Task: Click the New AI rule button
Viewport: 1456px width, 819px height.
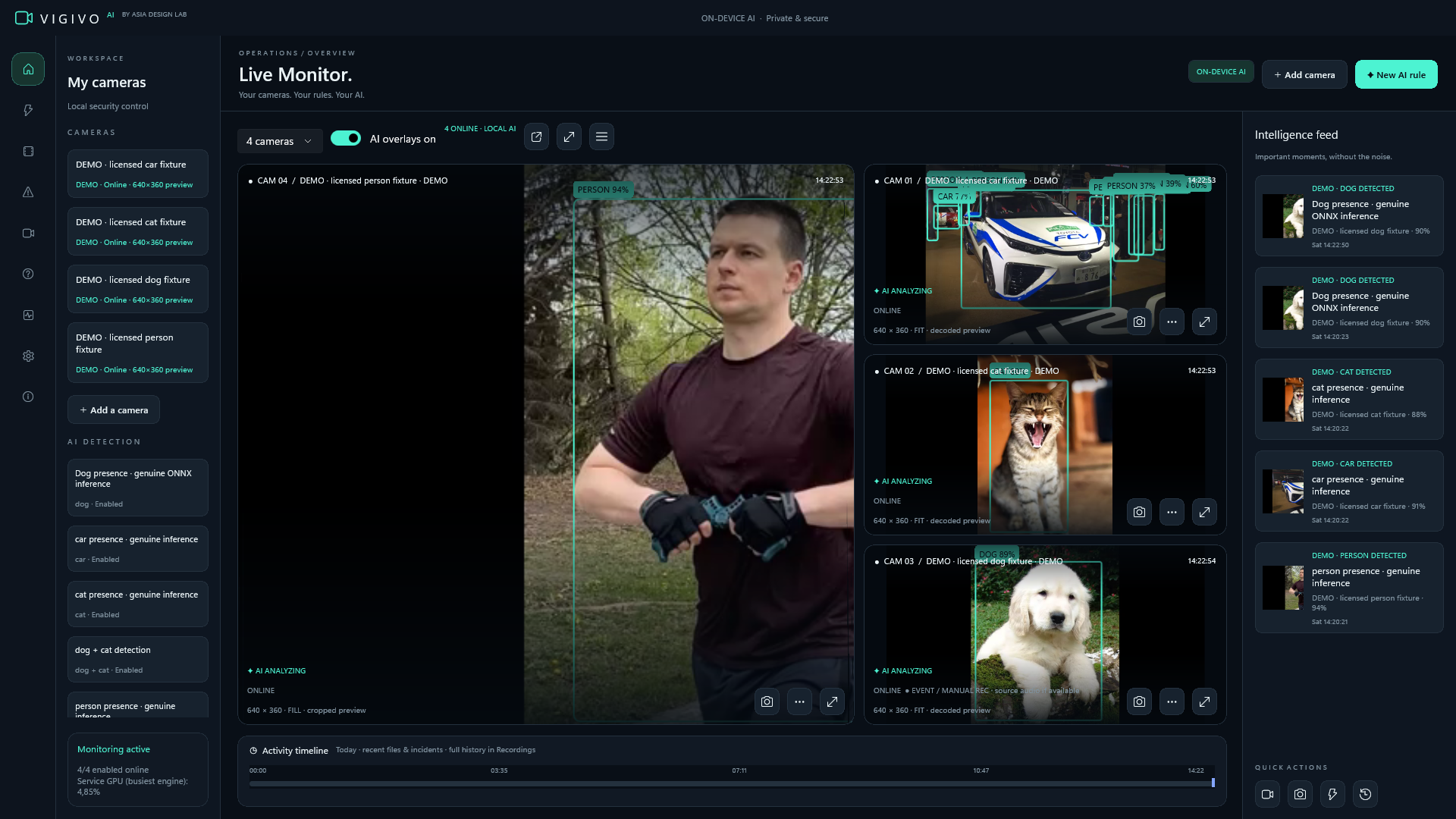Action: [x=1396, y=74]
